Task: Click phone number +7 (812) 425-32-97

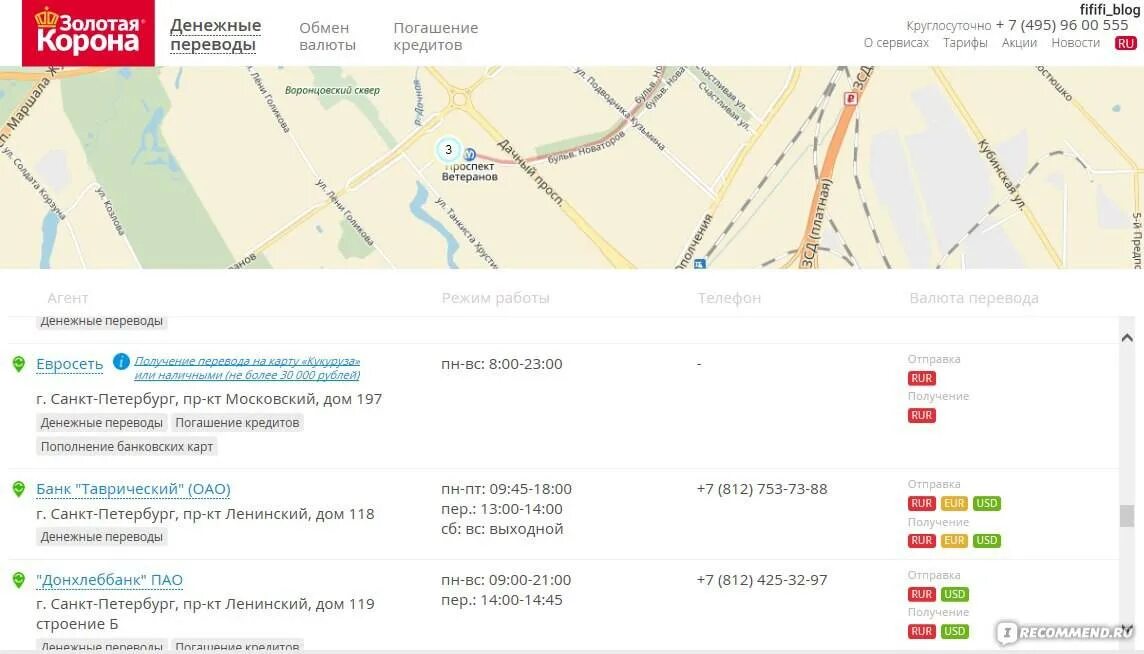Action: [x=762, y=580]
